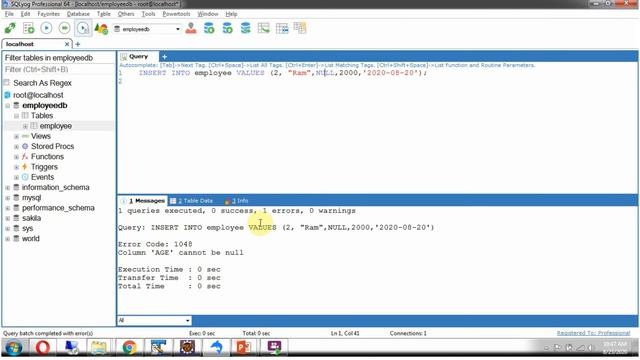
Task: Click the "Error Code: 1048" message text
Action: tap(155, 244)
